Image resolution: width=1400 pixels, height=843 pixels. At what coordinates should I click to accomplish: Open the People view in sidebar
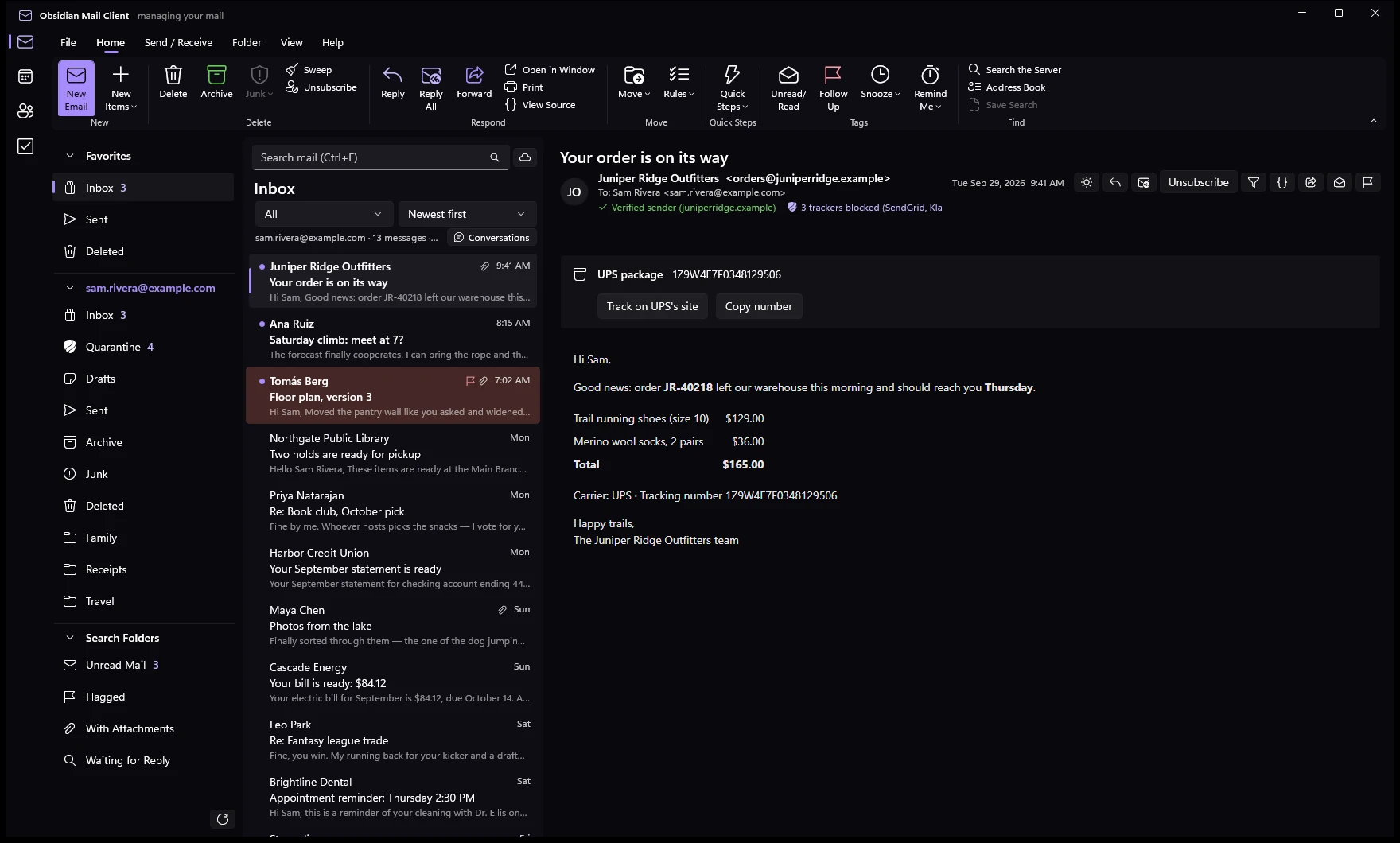pyautogui.click(x=25, y=111)
